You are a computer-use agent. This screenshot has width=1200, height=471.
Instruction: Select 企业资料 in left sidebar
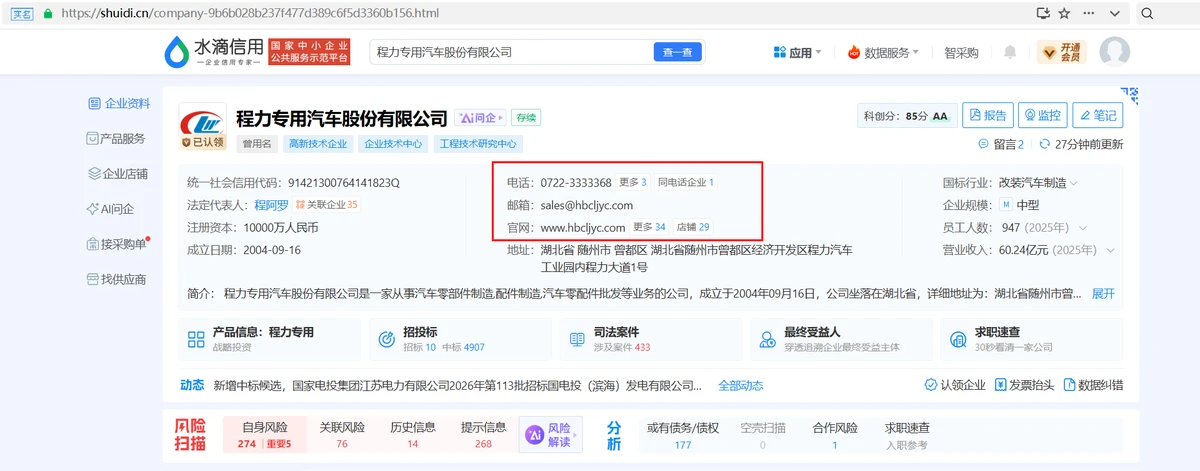coord(119,103)
